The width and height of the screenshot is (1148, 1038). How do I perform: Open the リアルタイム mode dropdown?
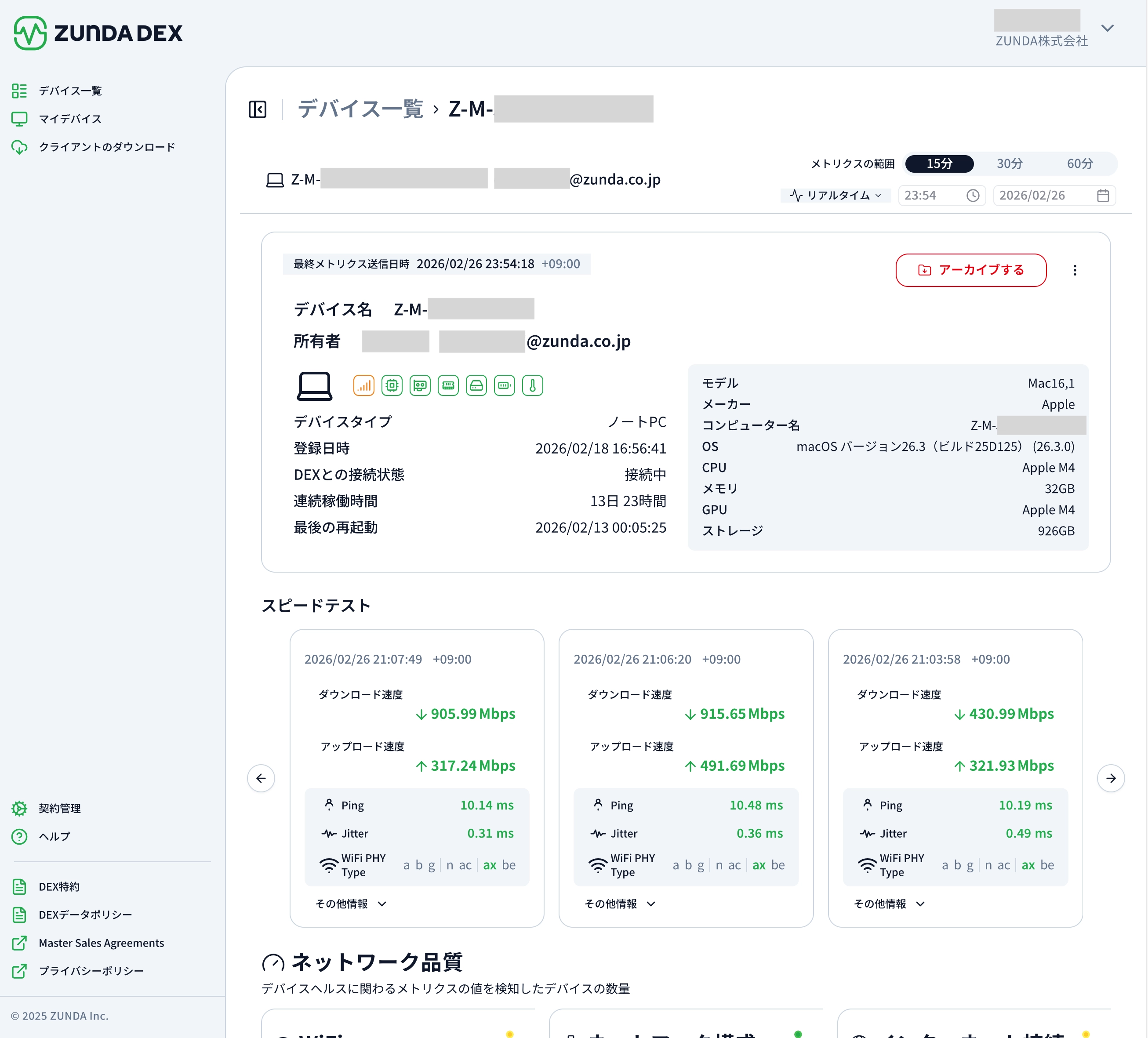[x=836, y=196]
